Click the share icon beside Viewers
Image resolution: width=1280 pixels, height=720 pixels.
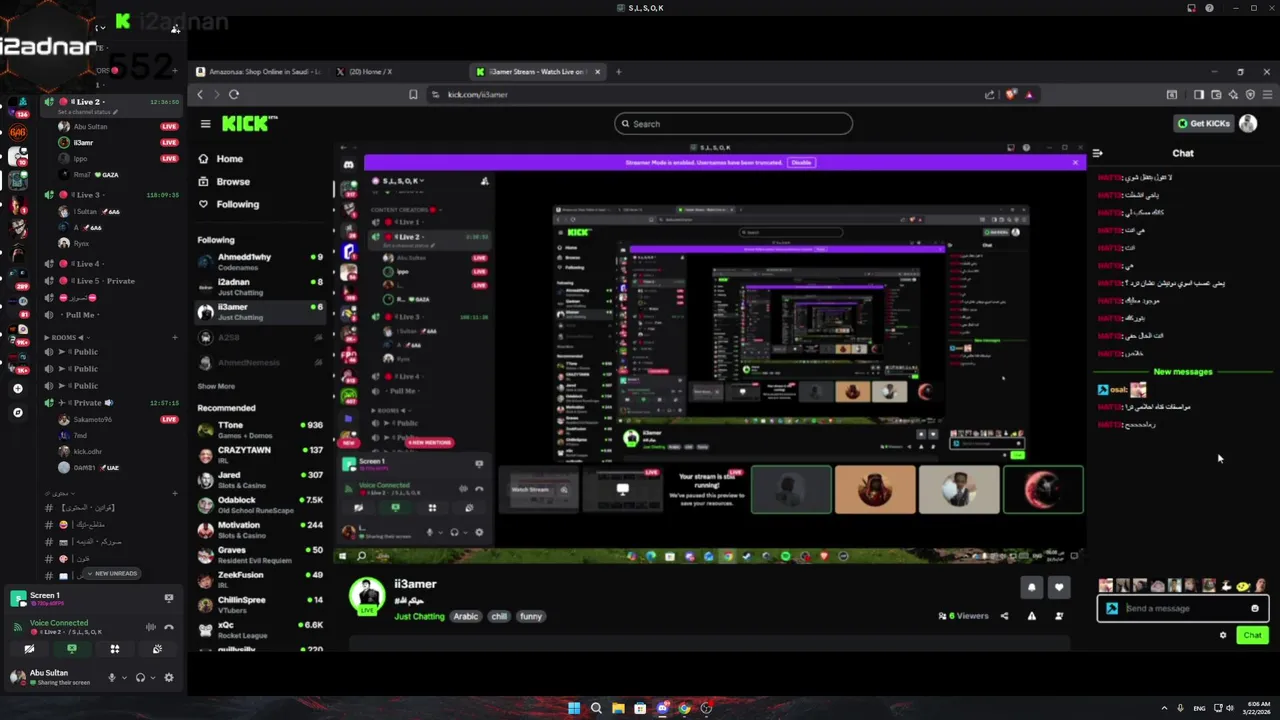[1004, 616]
